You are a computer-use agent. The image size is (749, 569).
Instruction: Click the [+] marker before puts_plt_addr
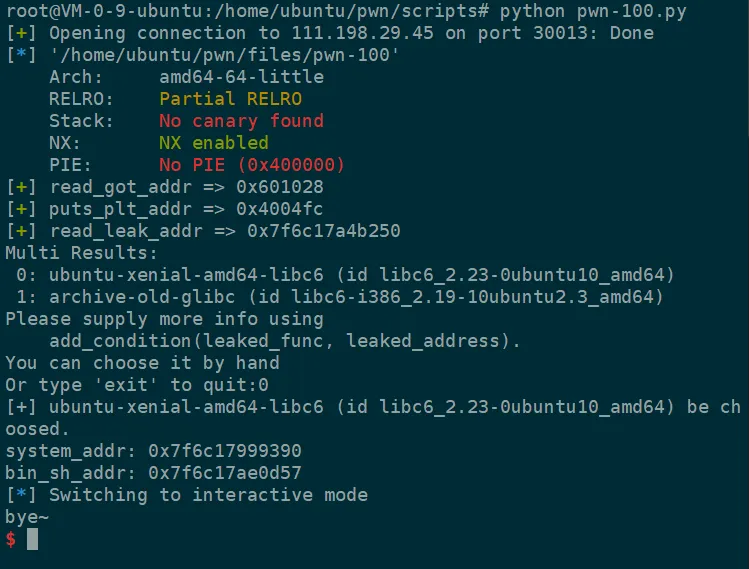click(21, 209)
